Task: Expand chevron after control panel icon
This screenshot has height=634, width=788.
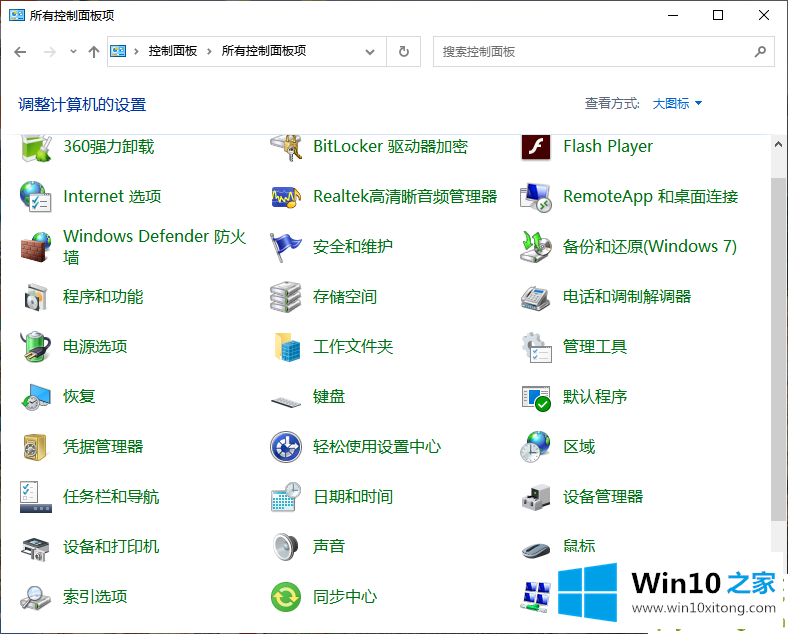Action: (x=136, y=51)
